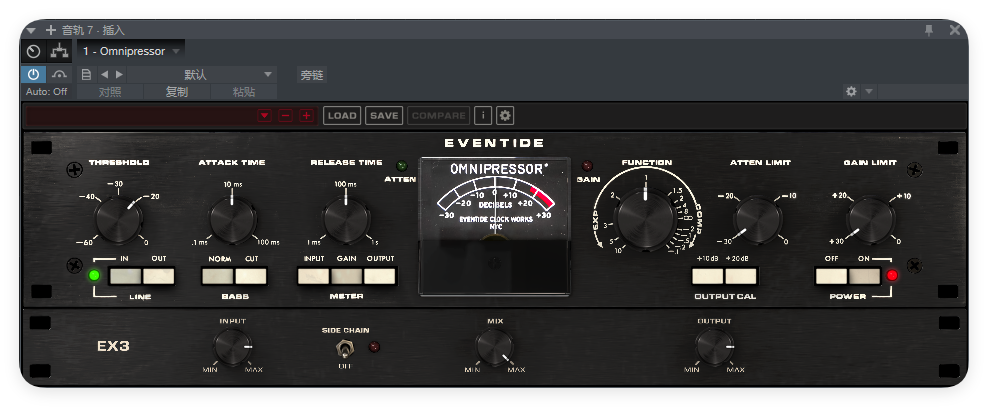This screenshot has width=988, height=407.
Task: Click the empty preset name field
Action: [x=139, y=115]
